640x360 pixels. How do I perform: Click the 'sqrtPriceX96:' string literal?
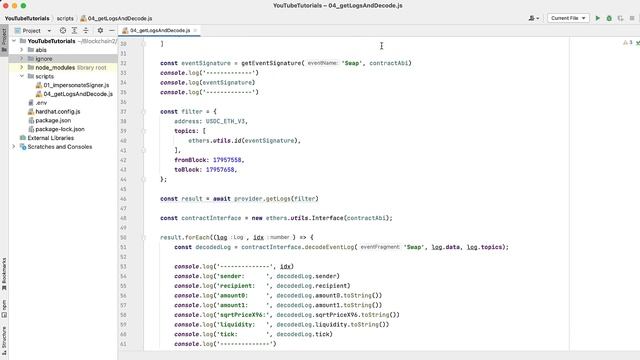[244, 315]
